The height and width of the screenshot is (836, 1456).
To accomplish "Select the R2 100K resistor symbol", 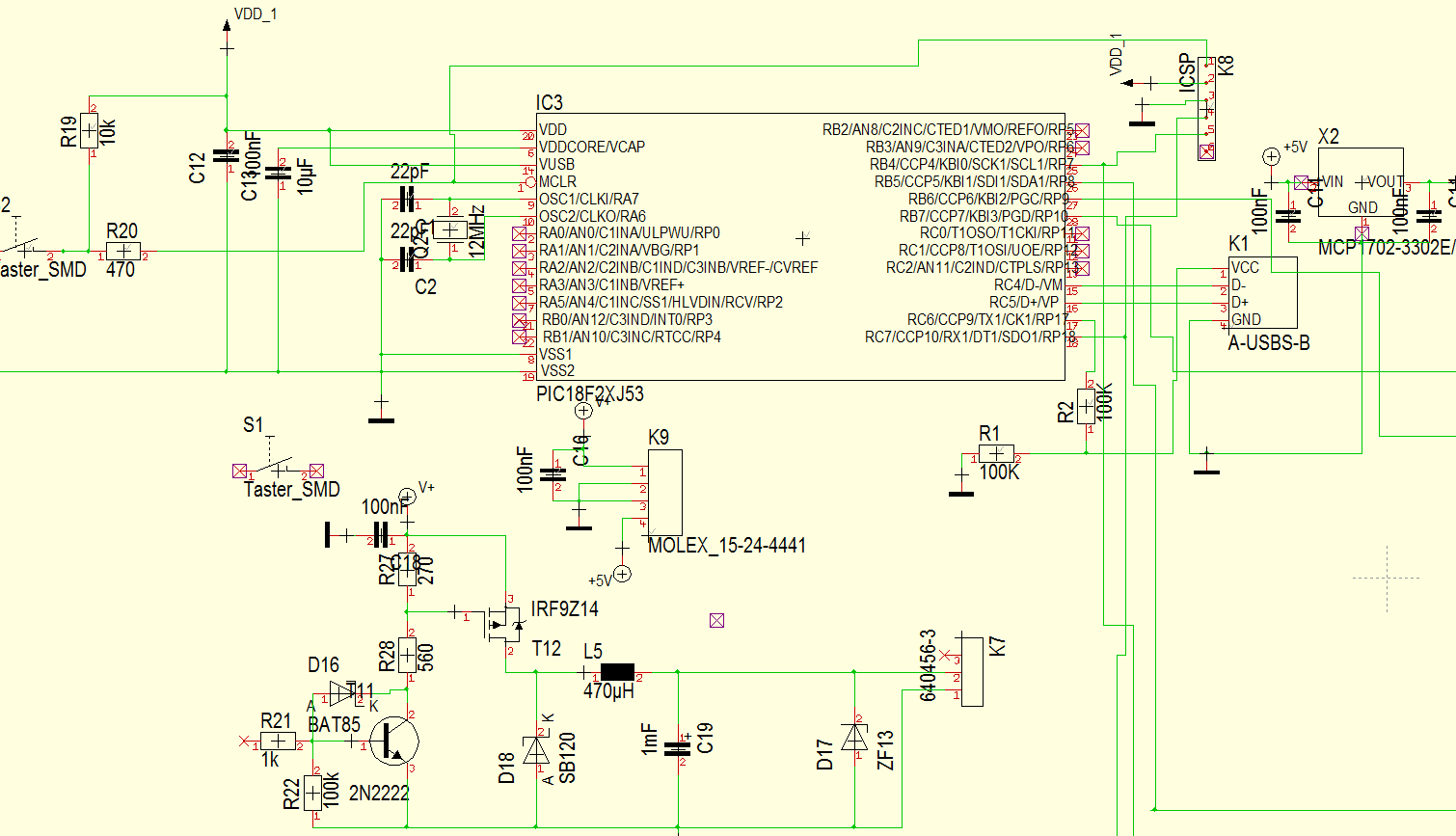I will point(1088,407).
